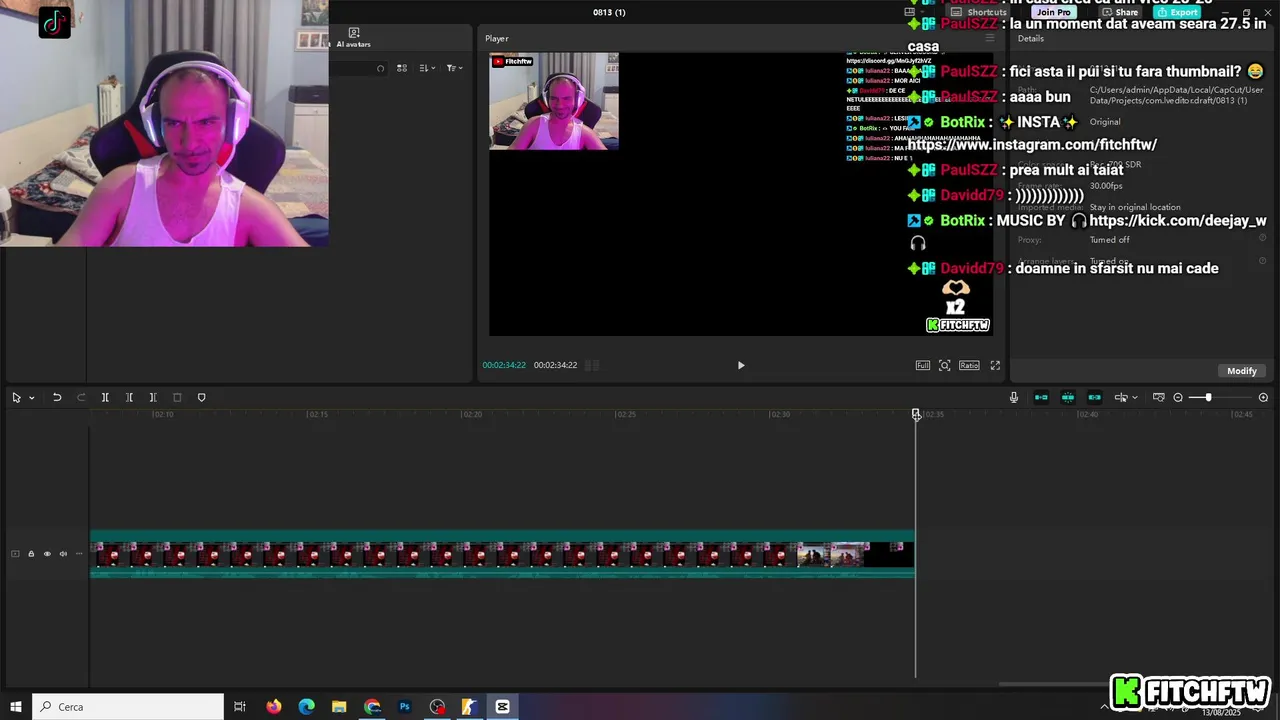
Task: Open Firefox from the taskbar
Action: (x=274, y=707)
